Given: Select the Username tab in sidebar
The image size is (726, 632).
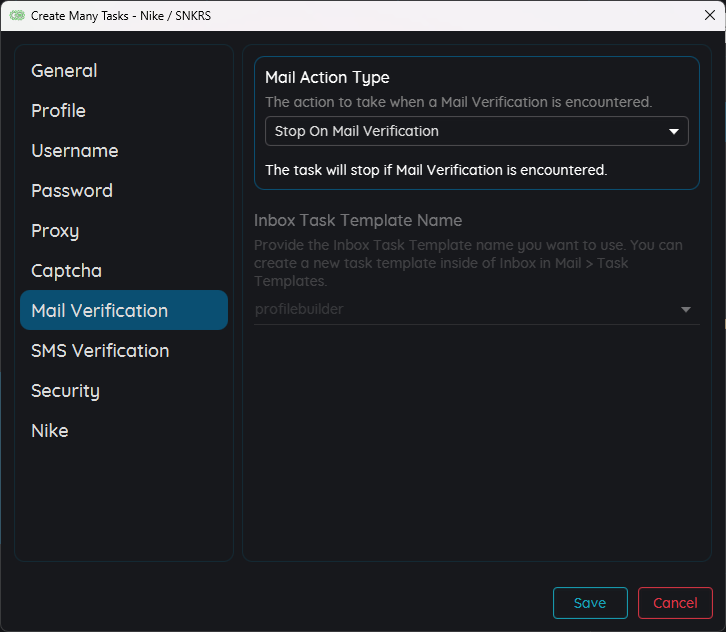Looking at the screenshot, I should tap(74, 151).
